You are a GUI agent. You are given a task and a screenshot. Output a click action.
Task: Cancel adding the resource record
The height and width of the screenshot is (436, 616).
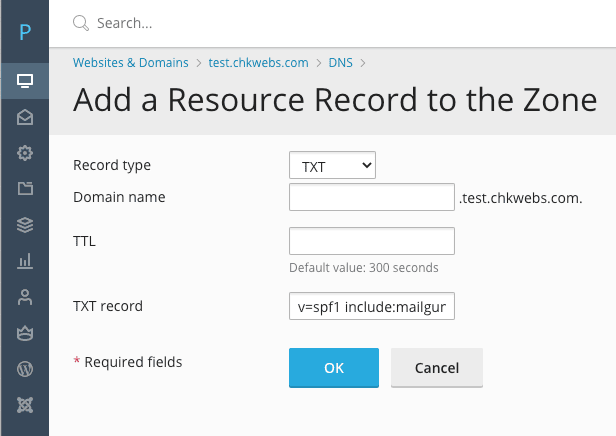(x=436, y=368)
